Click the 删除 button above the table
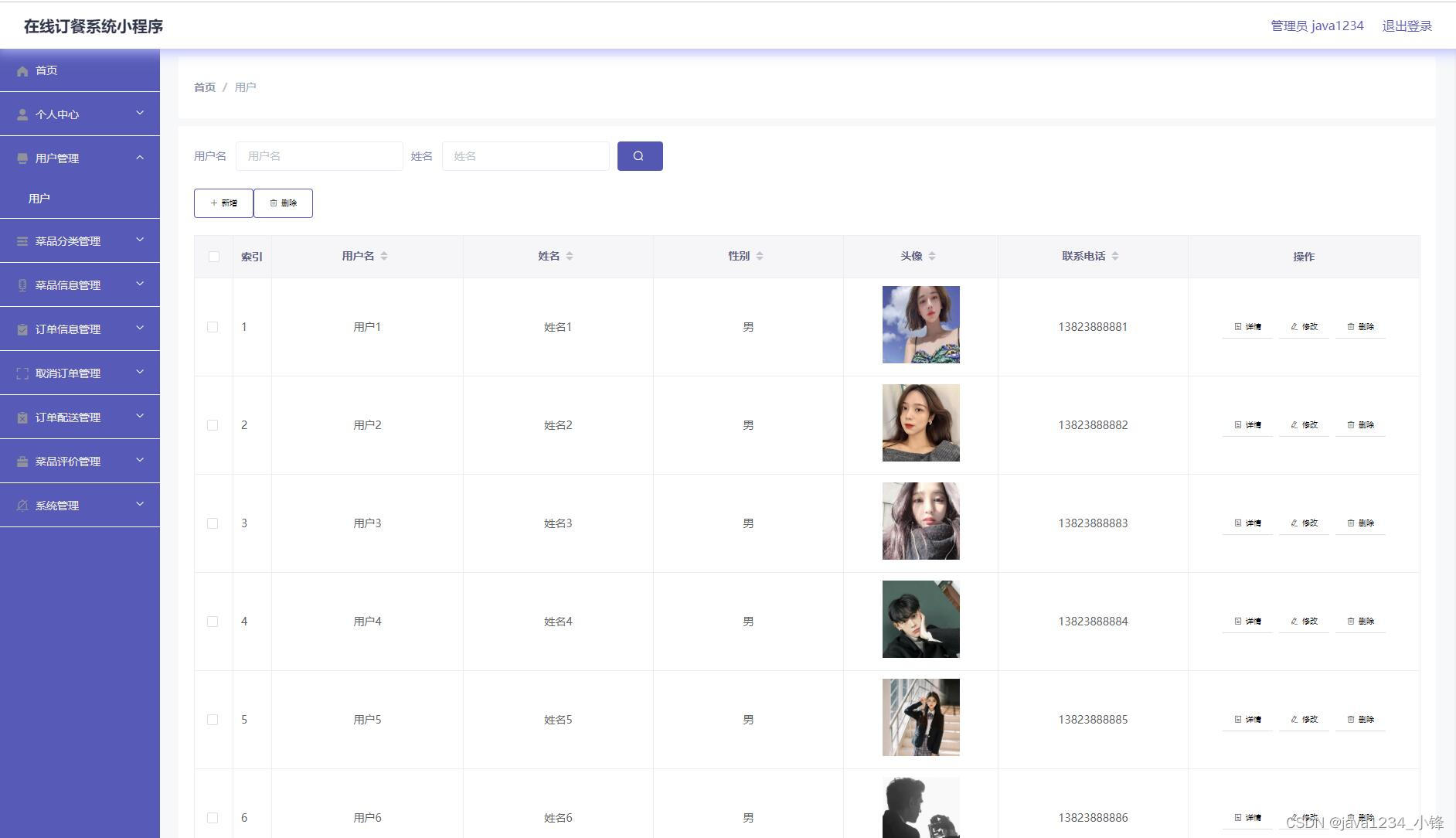The height and width of the screenshot is (838, 1456). 283,203
